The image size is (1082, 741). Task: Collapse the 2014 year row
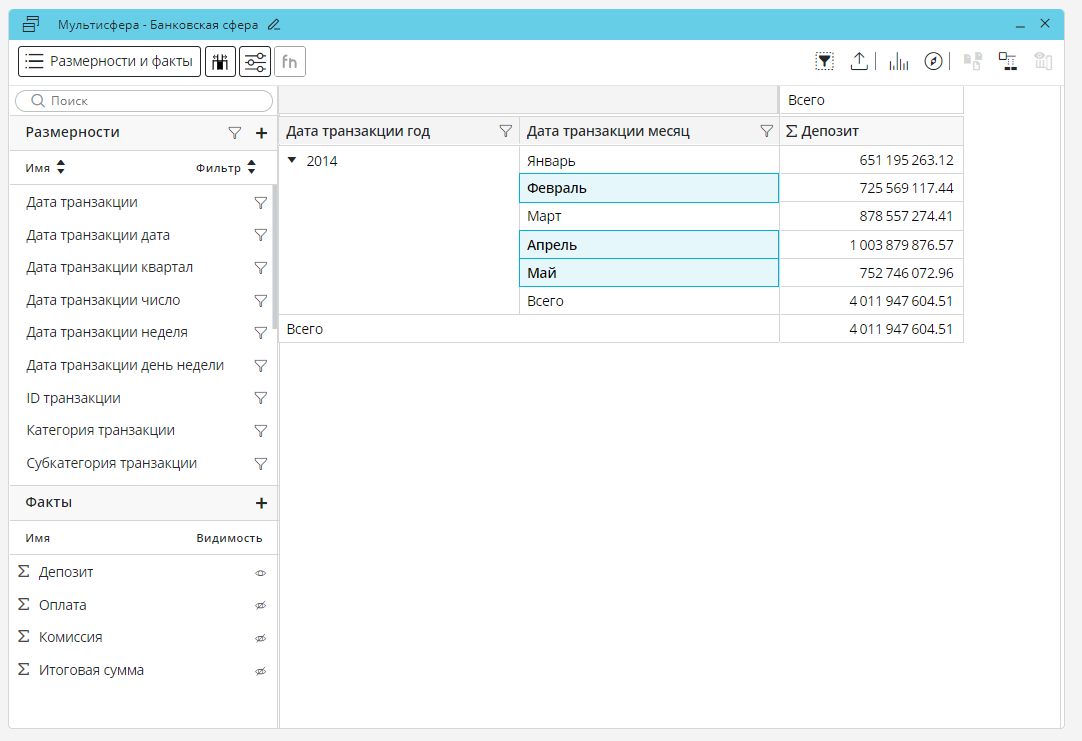point(292,160)
